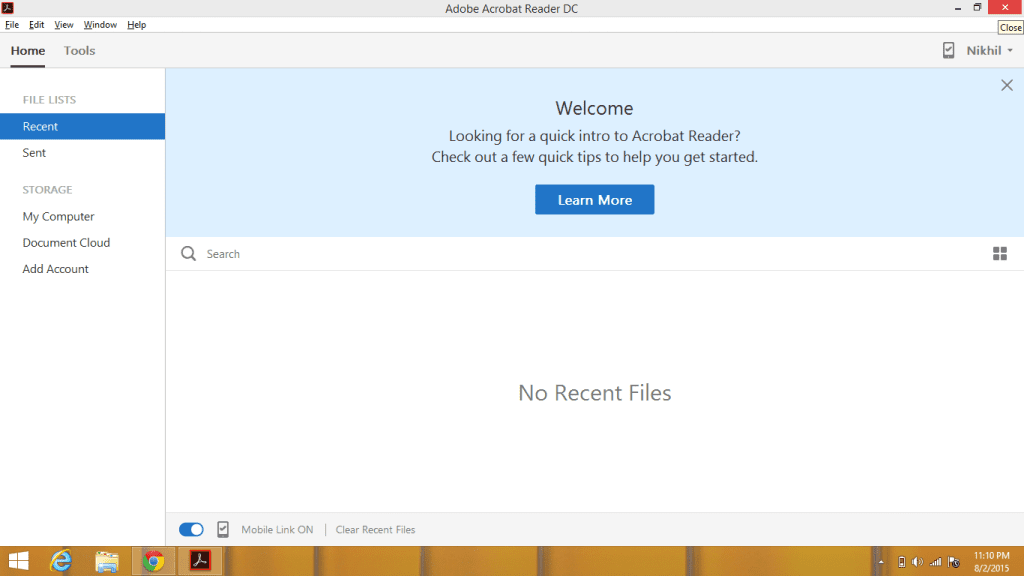Open the Edit menu

click(37, 25)
